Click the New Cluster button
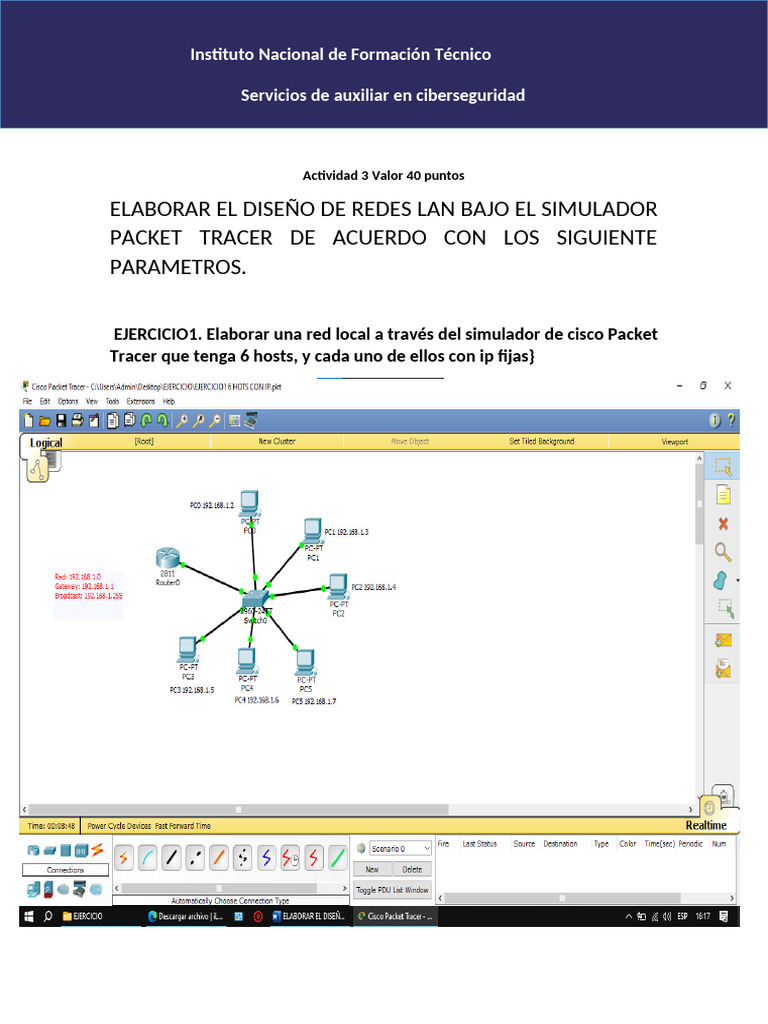Screen dimensions: 768x1024 pos(277,441)
